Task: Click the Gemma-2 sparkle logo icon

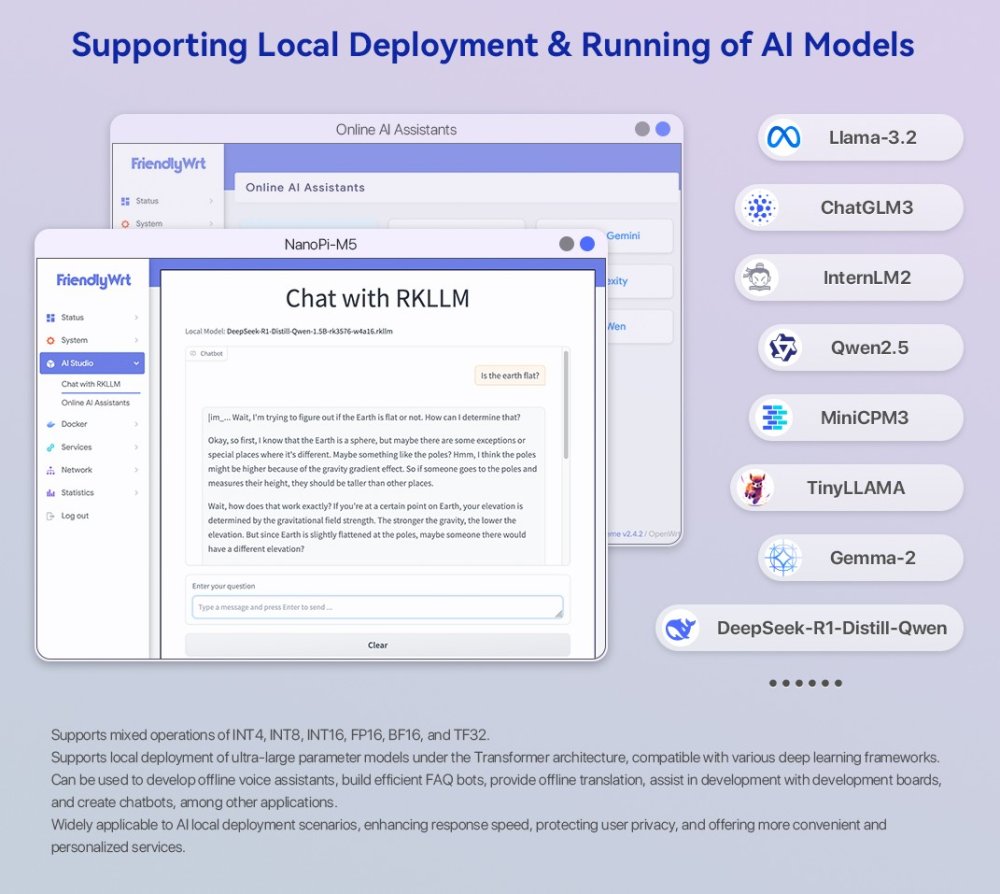Action: coord(782,558)
